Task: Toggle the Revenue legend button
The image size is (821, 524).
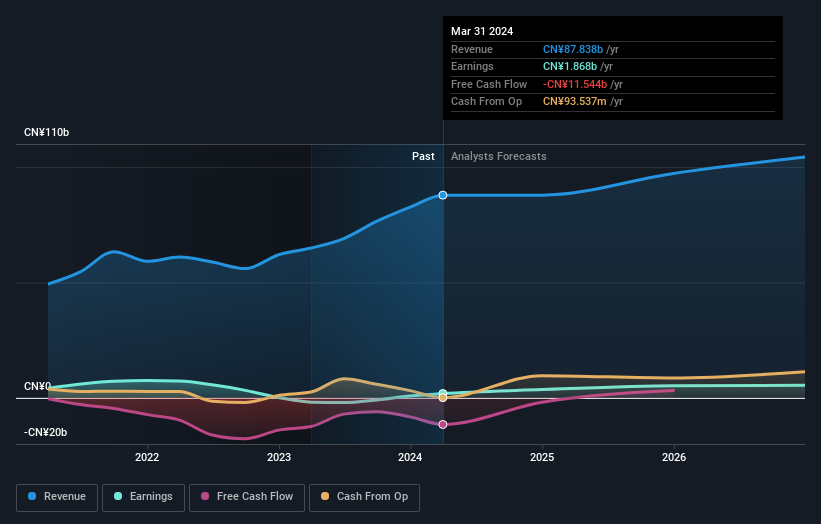Action: (x=57, y=497)
